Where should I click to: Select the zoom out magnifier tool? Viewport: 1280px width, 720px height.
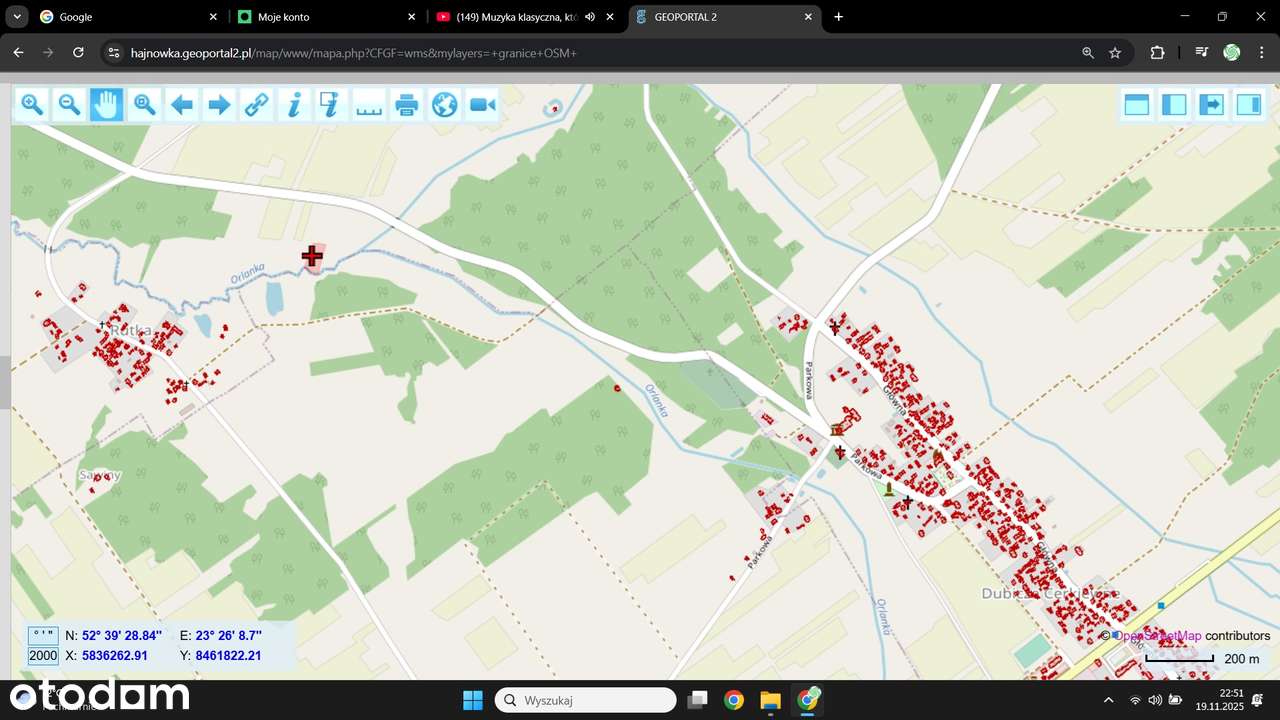pyautogui.click(x=69, y=104)
